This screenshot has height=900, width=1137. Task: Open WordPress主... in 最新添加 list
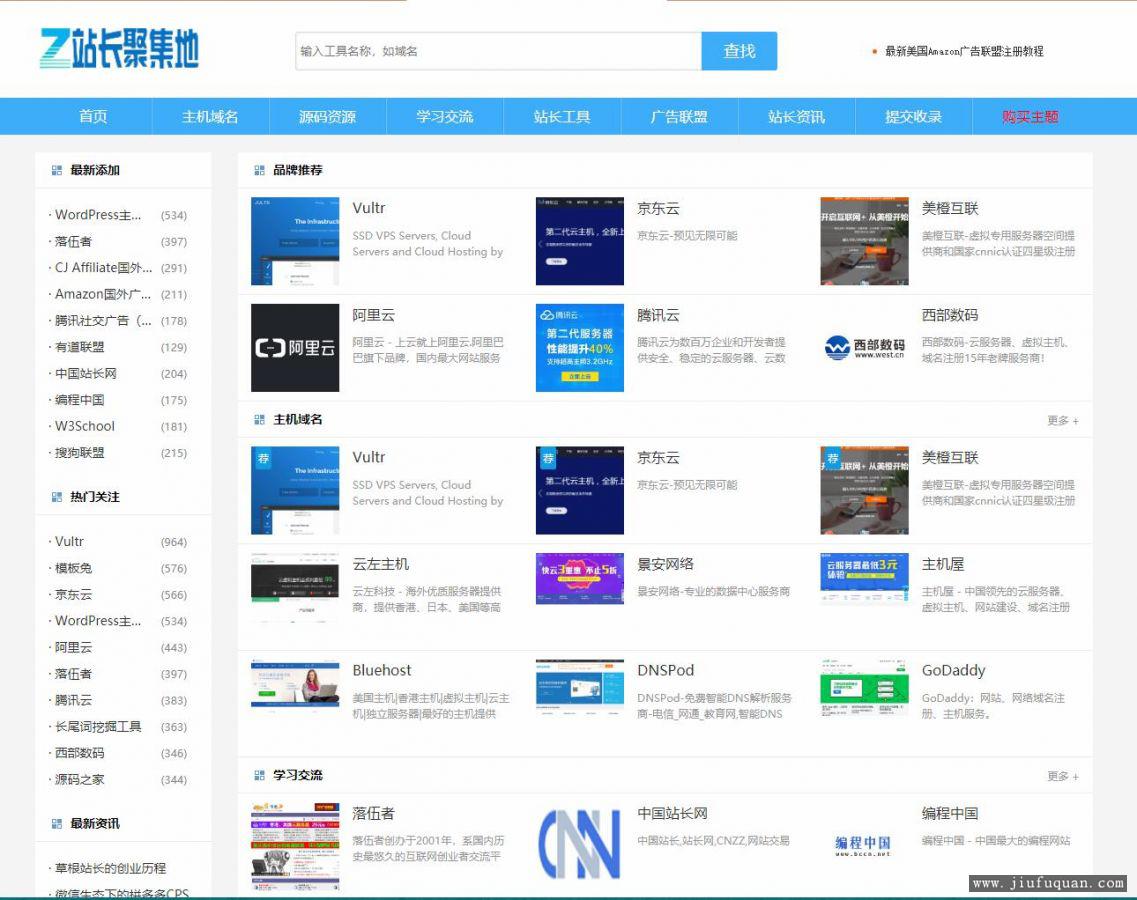98,215
